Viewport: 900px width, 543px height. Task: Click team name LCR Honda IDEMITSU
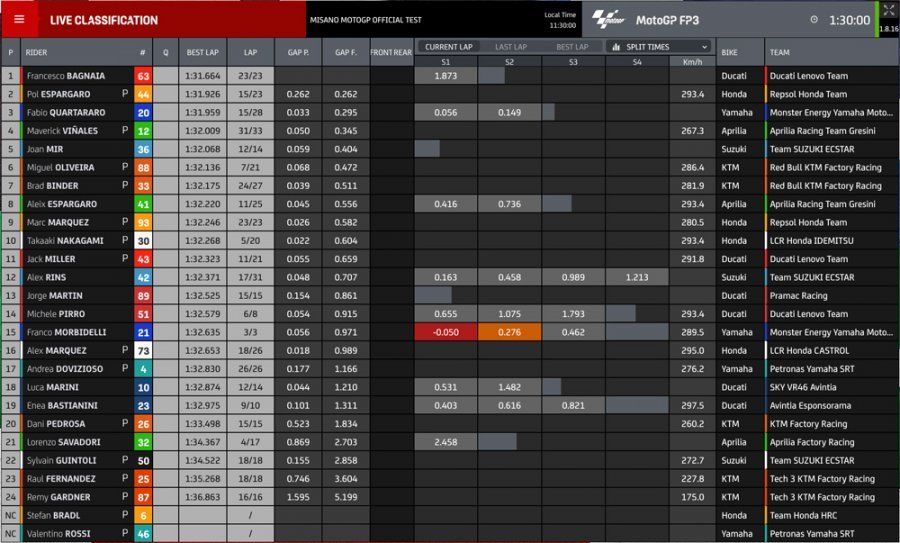(811, 241)
